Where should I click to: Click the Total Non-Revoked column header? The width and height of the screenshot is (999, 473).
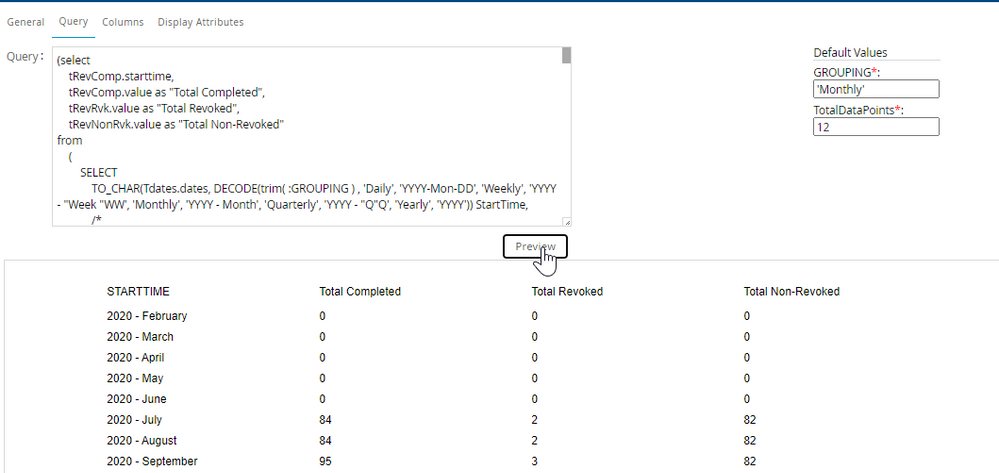(791, 292)
